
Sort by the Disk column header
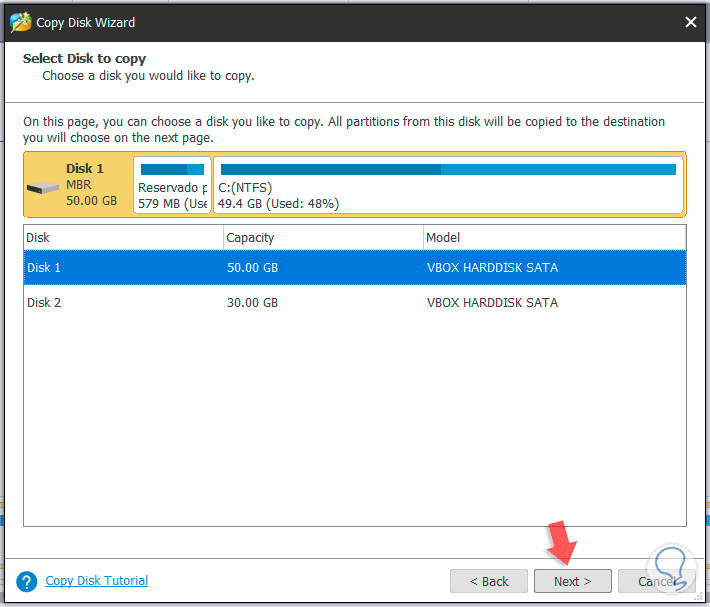[x=123, y=238]
